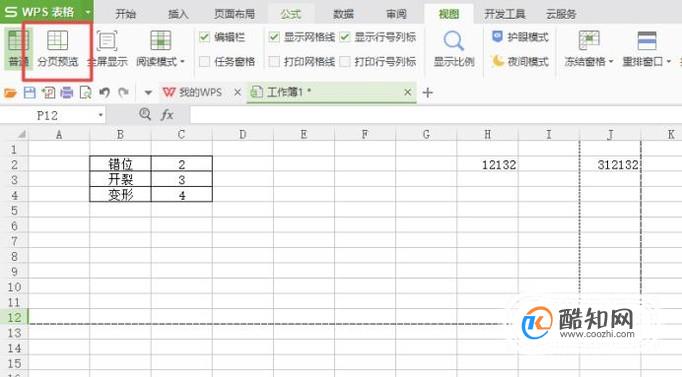This screenshot has width=682, height=377.
Task: Click the fx insert function icon
Action: [x=167, y=115]
